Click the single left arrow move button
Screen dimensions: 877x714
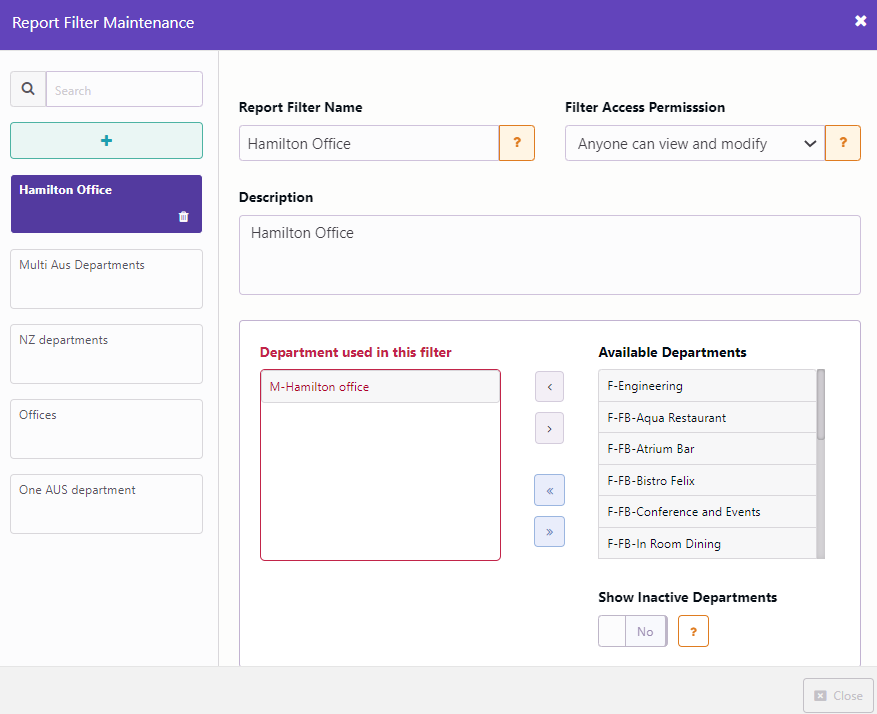click(x=549, y=386)
